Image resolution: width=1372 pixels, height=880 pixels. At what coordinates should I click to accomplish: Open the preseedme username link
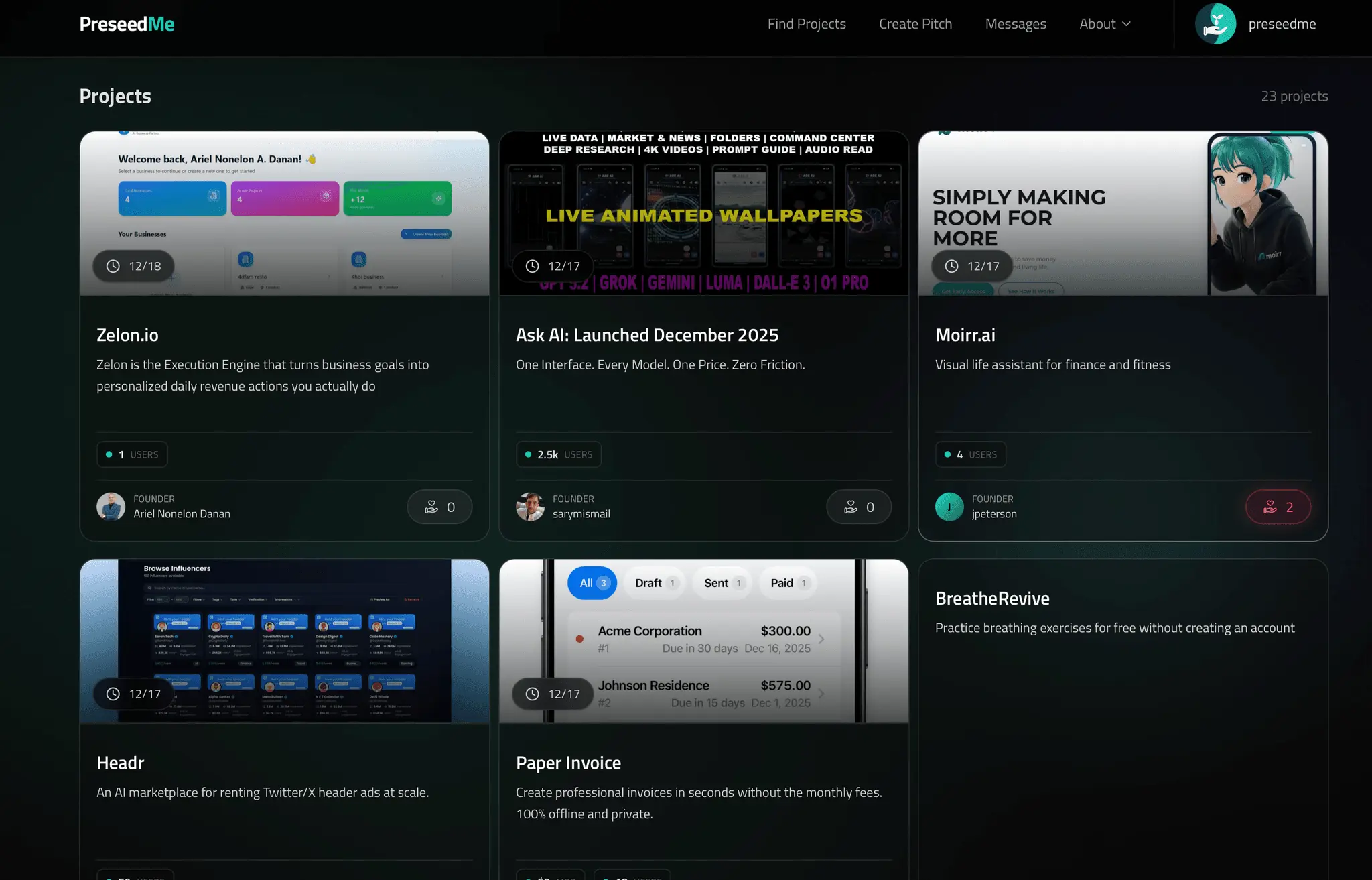[x=1282, y=24]
